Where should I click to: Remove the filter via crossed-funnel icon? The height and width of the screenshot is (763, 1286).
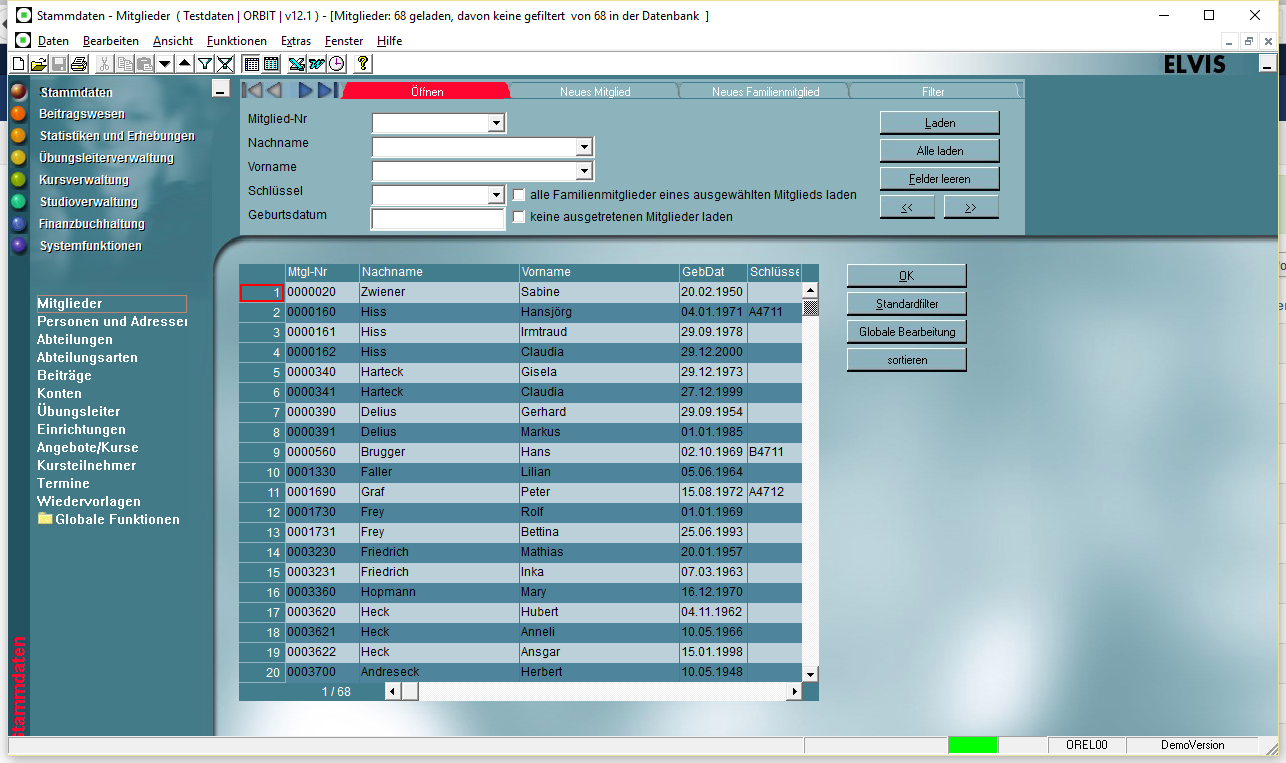tap(226, 63)
